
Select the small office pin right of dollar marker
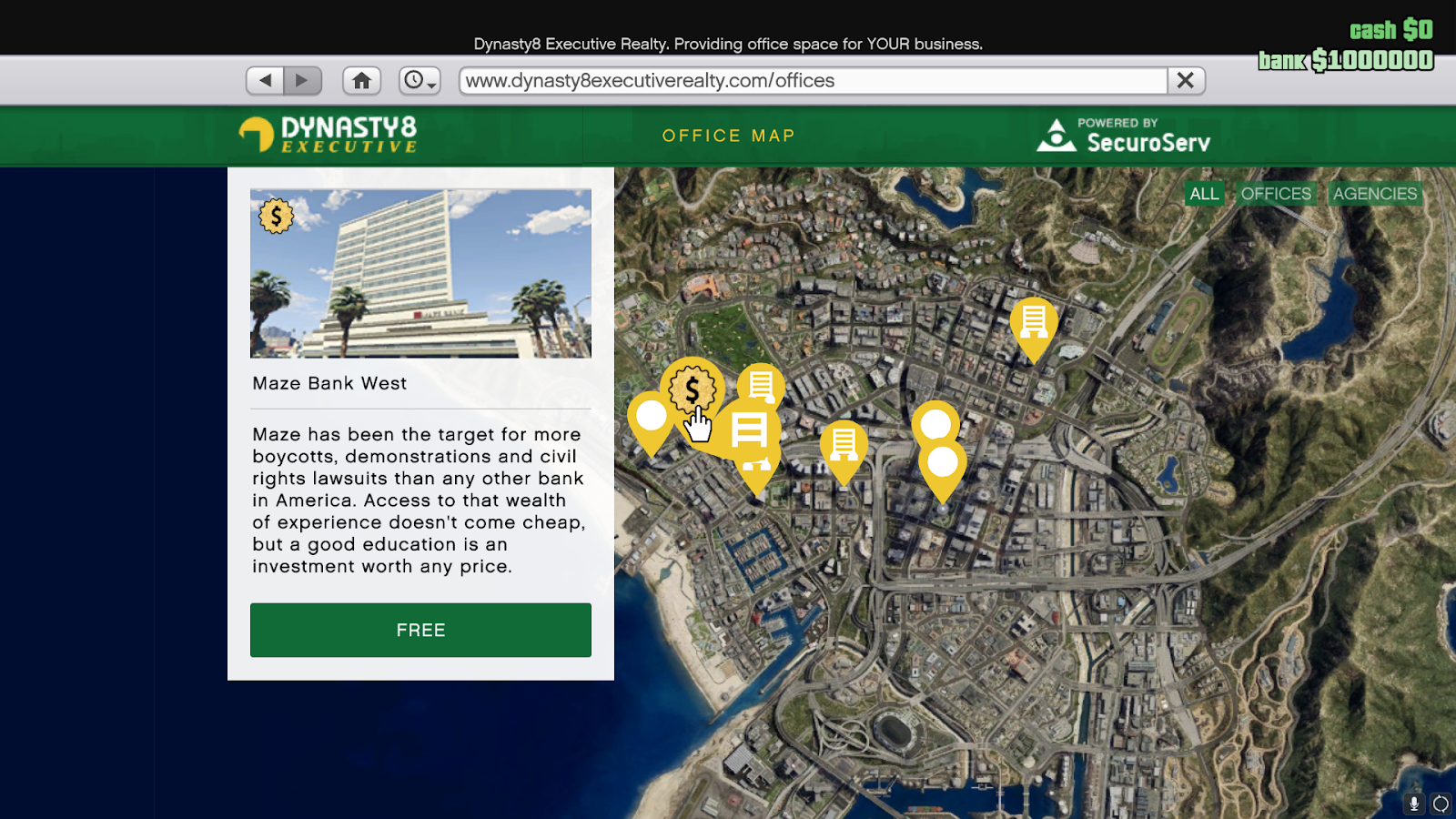(x=763, y=384)
